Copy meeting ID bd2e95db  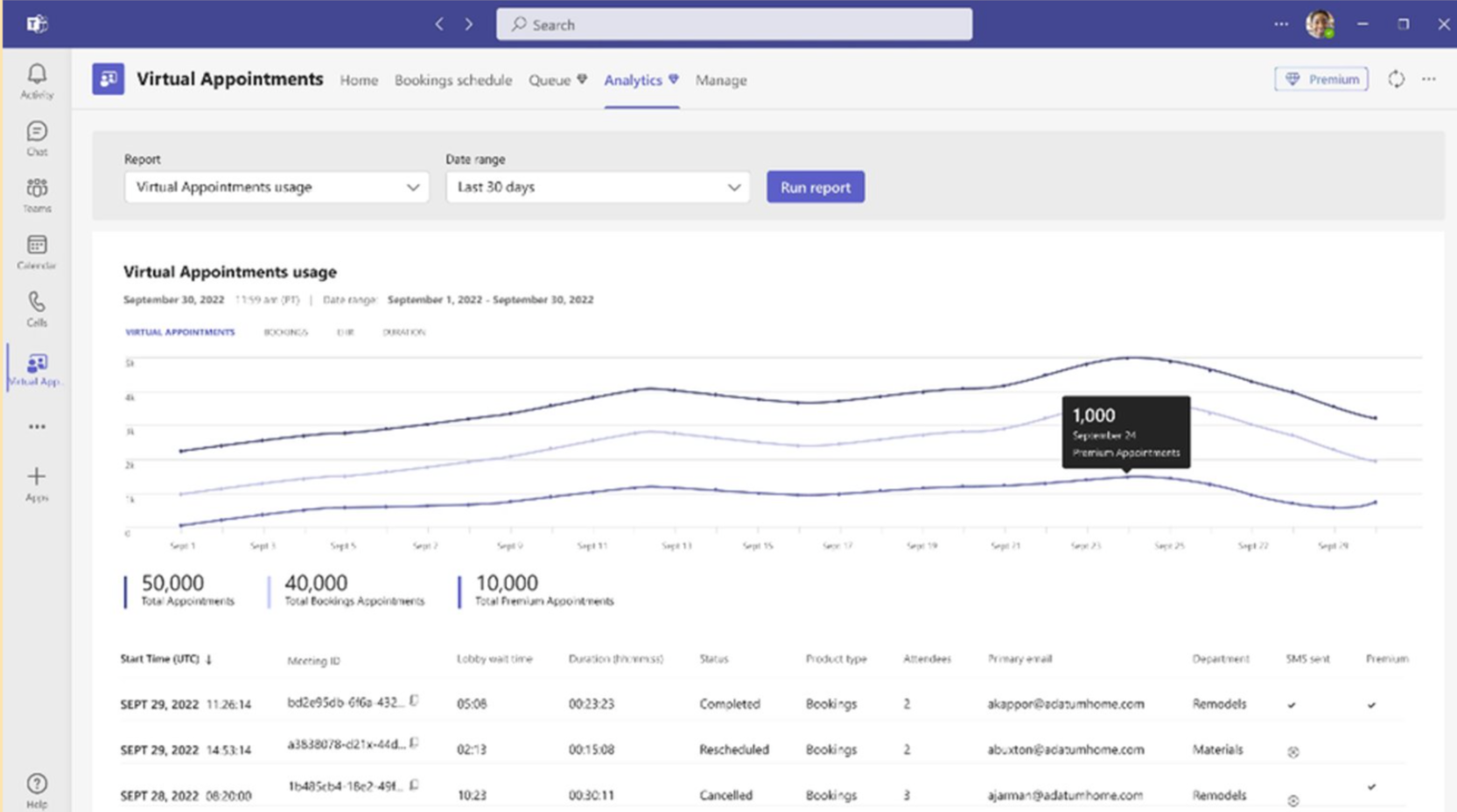415,701
